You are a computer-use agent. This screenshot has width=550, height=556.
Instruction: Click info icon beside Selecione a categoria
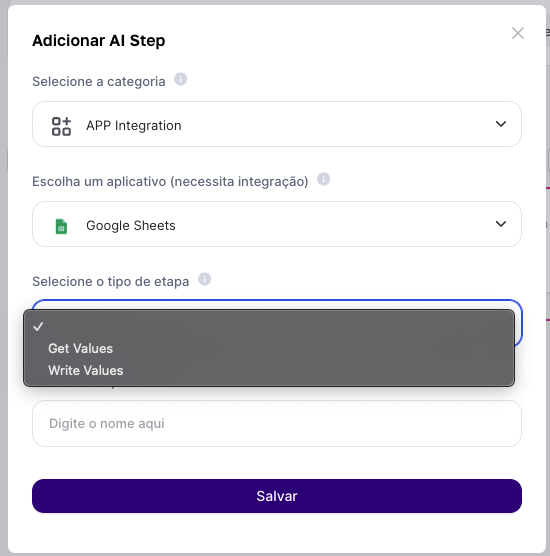(x=180, y=79)
